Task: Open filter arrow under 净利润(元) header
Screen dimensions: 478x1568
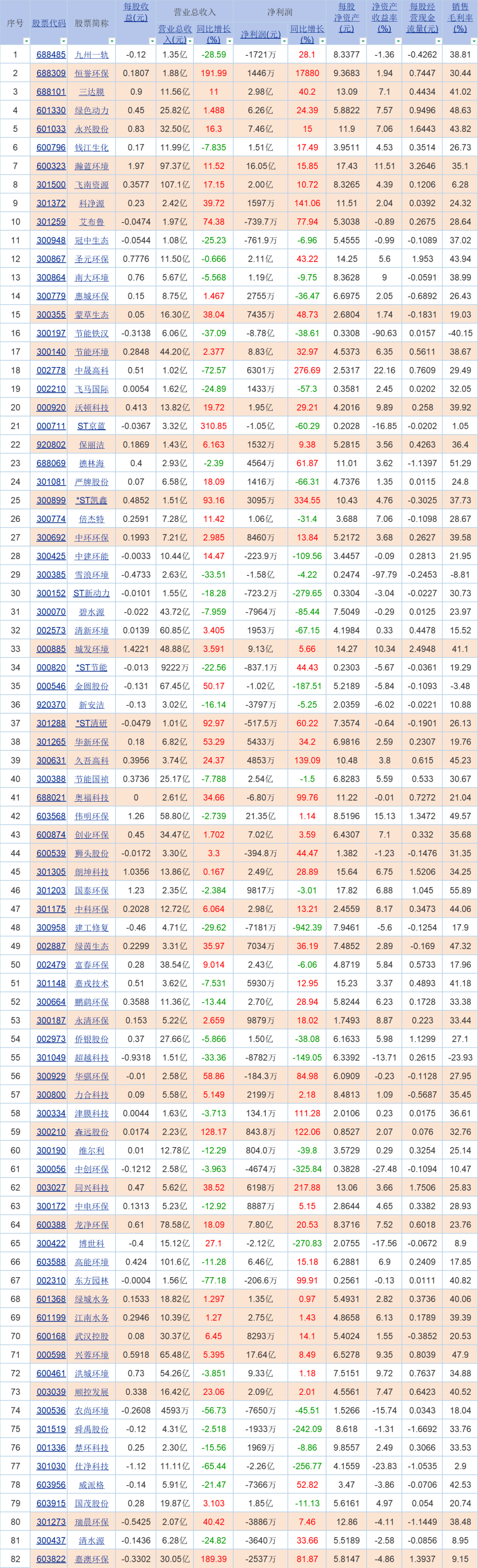Action: point(282,41)
